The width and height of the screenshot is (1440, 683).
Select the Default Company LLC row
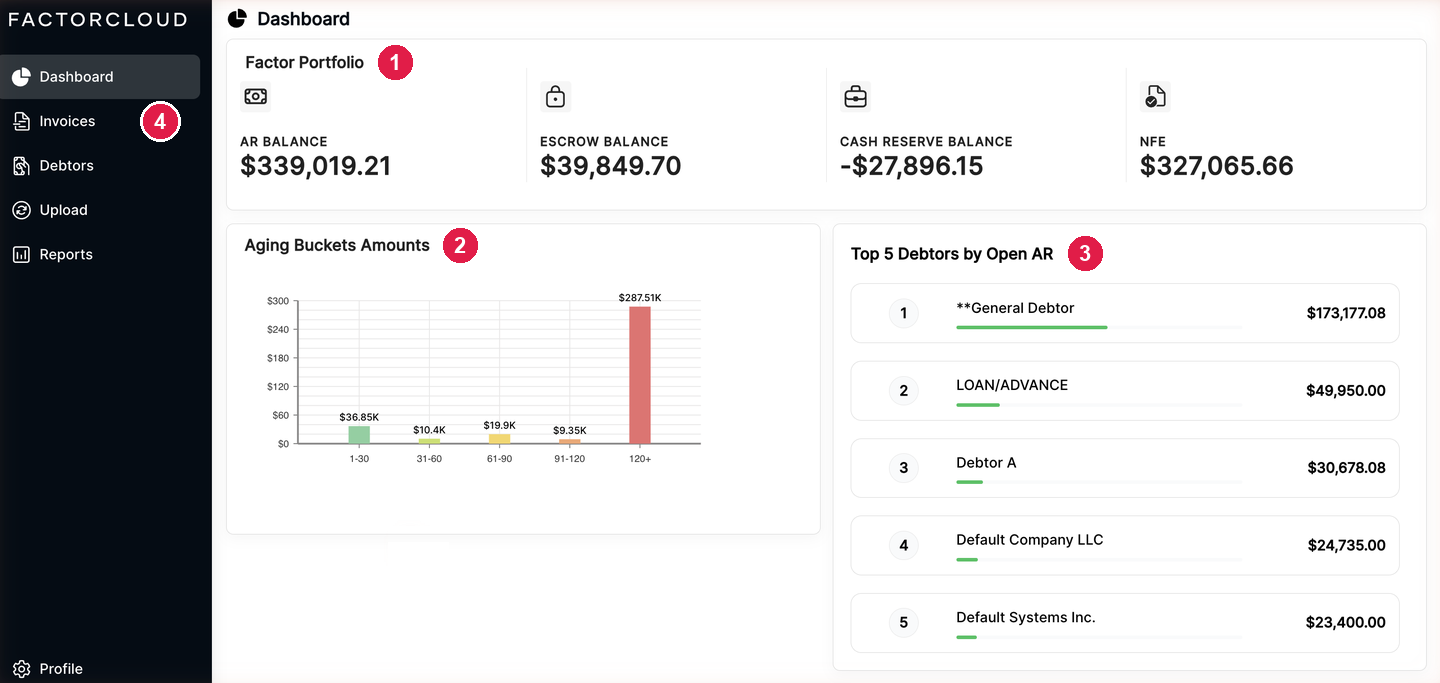(x=1125, y=545)
